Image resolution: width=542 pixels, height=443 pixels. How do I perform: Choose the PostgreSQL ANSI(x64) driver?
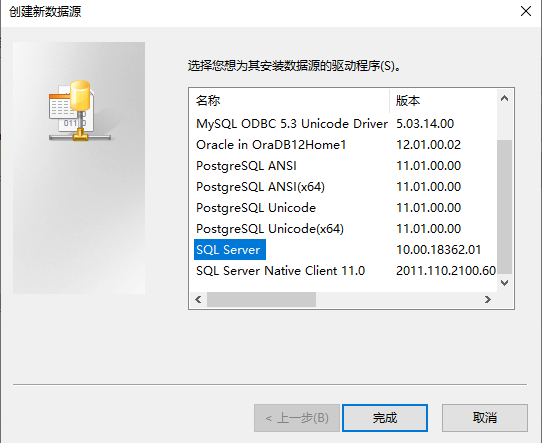point(260,187)
